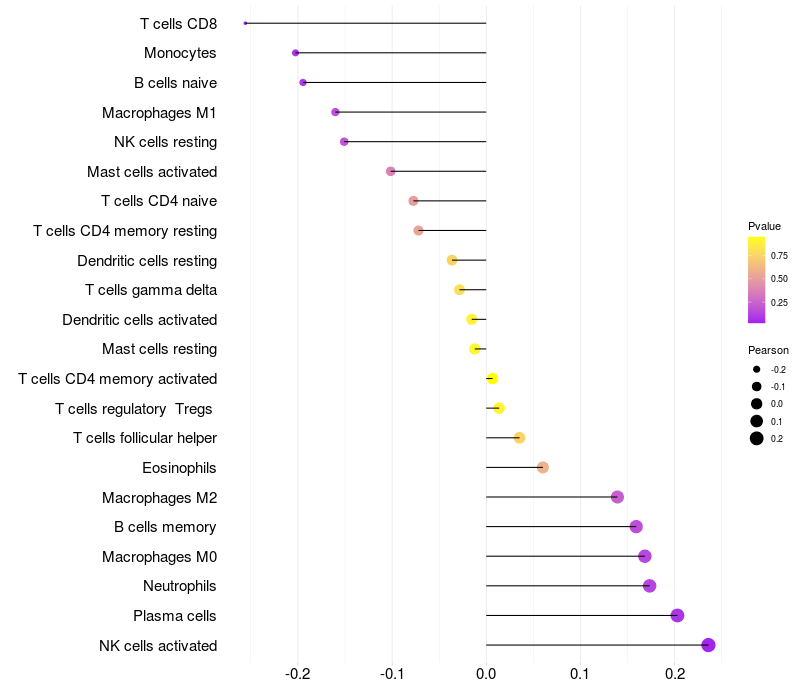
Task: Click the Pvalue color gradient bar
Action: point(757,280)
